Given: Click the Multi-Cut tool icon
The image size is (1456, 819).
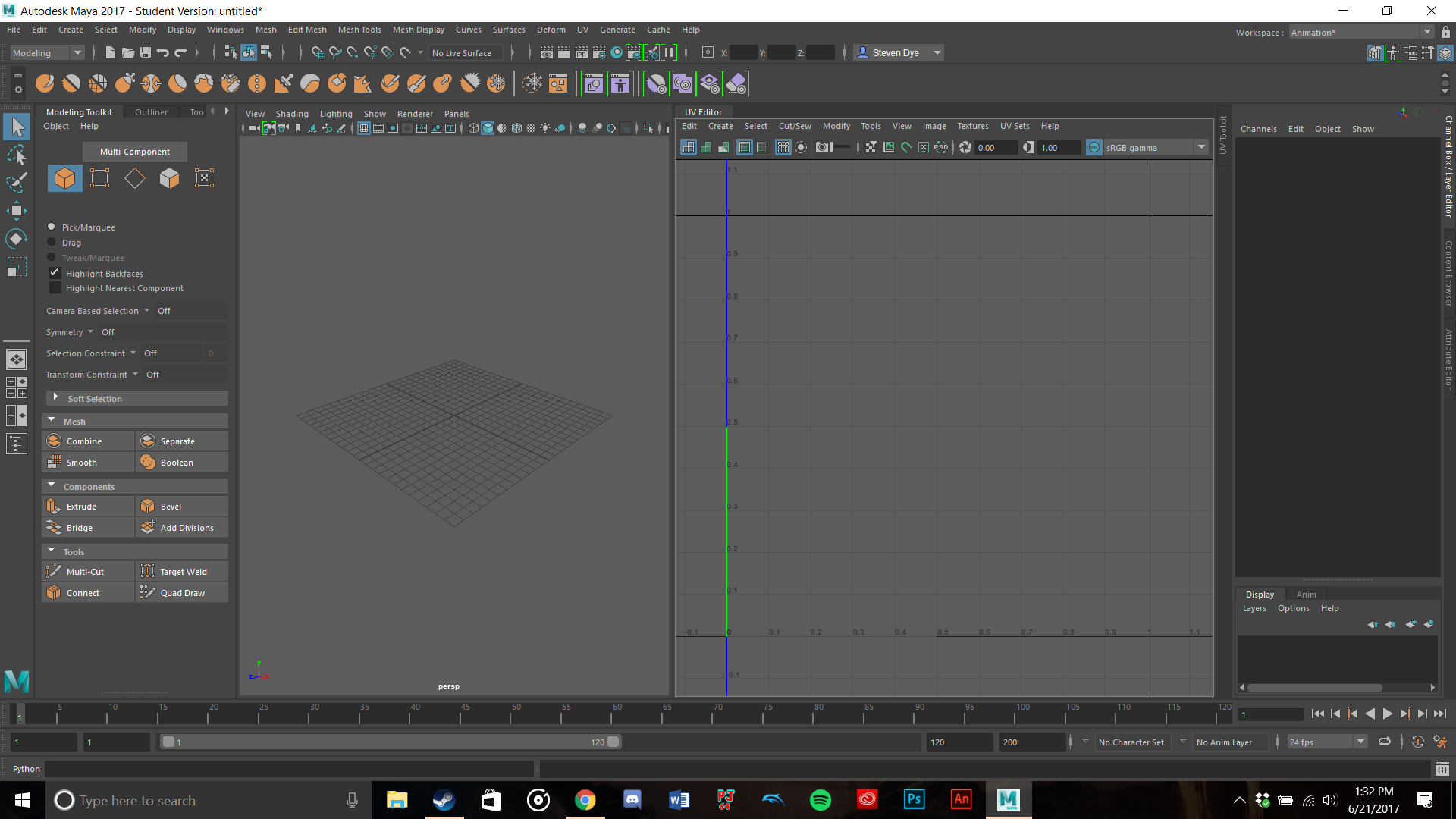Looking at the screenshot, I should pyautogui.click(x=53, y=571).
